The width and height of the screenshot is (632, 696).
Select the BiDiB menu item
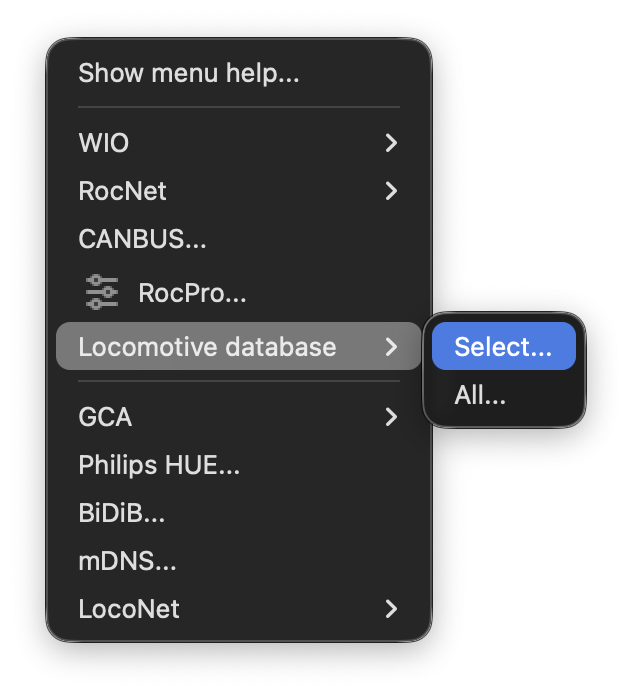click(x=121, y=513)
